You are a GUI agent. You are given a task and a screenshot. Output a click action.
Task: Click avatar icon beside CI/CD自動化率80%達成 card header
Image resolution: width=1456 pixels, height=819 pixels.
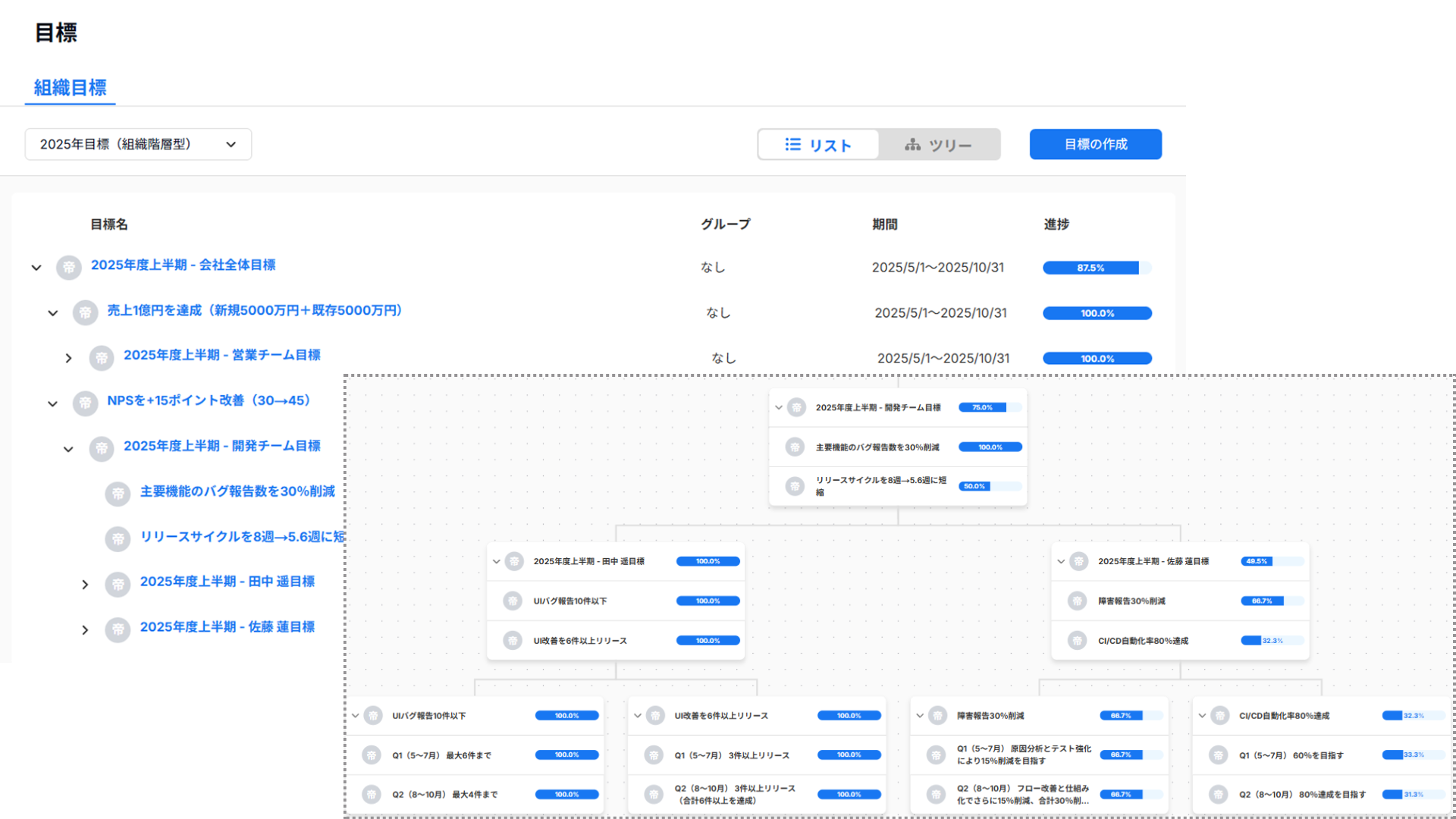(1219, 715)
